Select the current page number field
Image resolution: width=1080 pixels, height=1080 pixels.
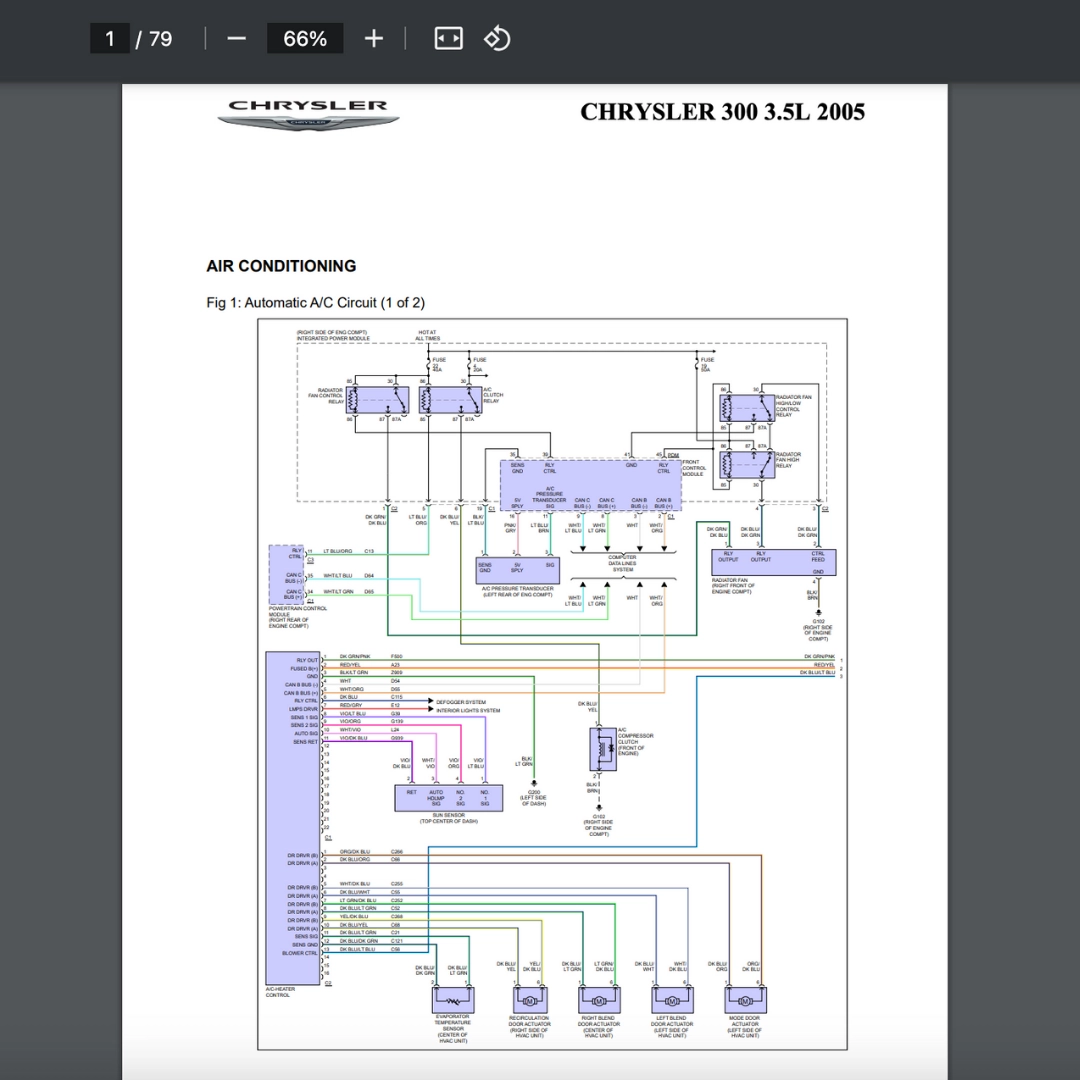pyautogui.click(x=110, y=39)
